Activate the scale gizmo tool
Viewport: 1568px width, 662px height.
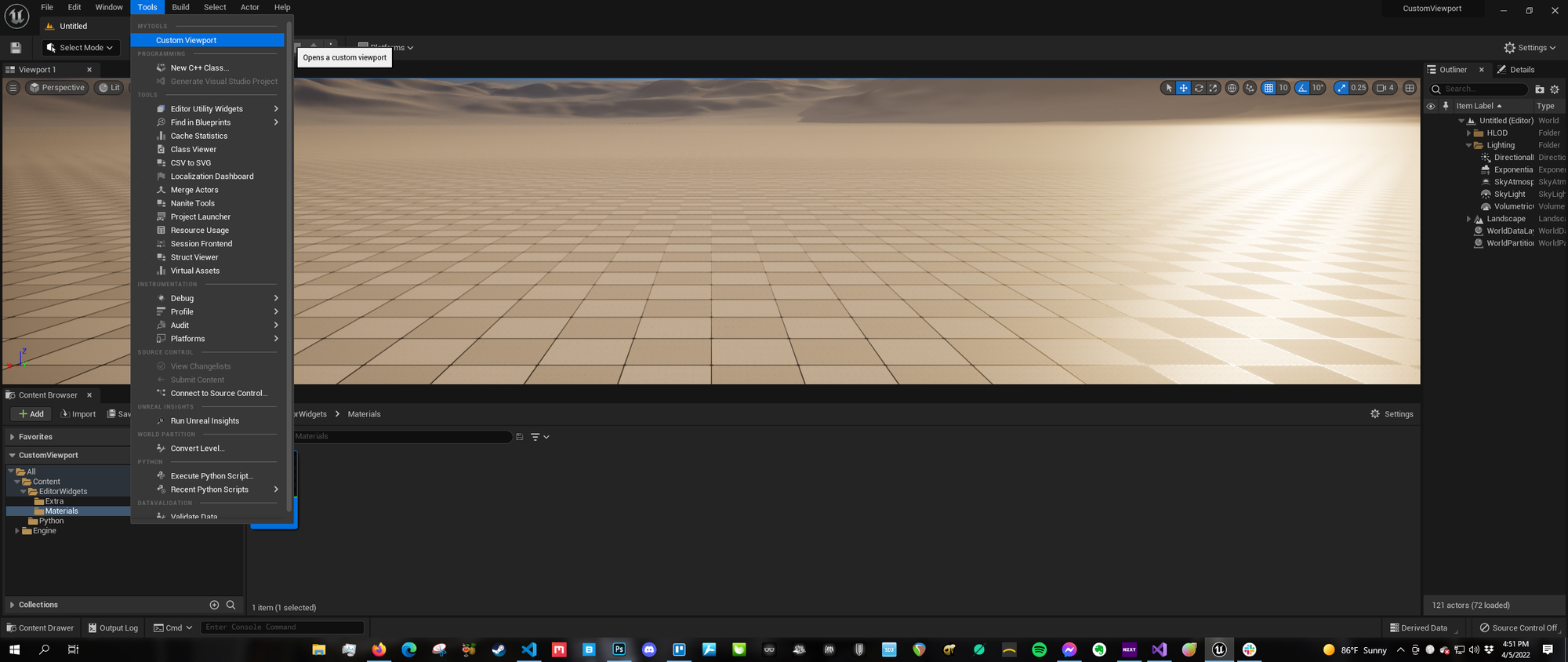pos(1213,88)
